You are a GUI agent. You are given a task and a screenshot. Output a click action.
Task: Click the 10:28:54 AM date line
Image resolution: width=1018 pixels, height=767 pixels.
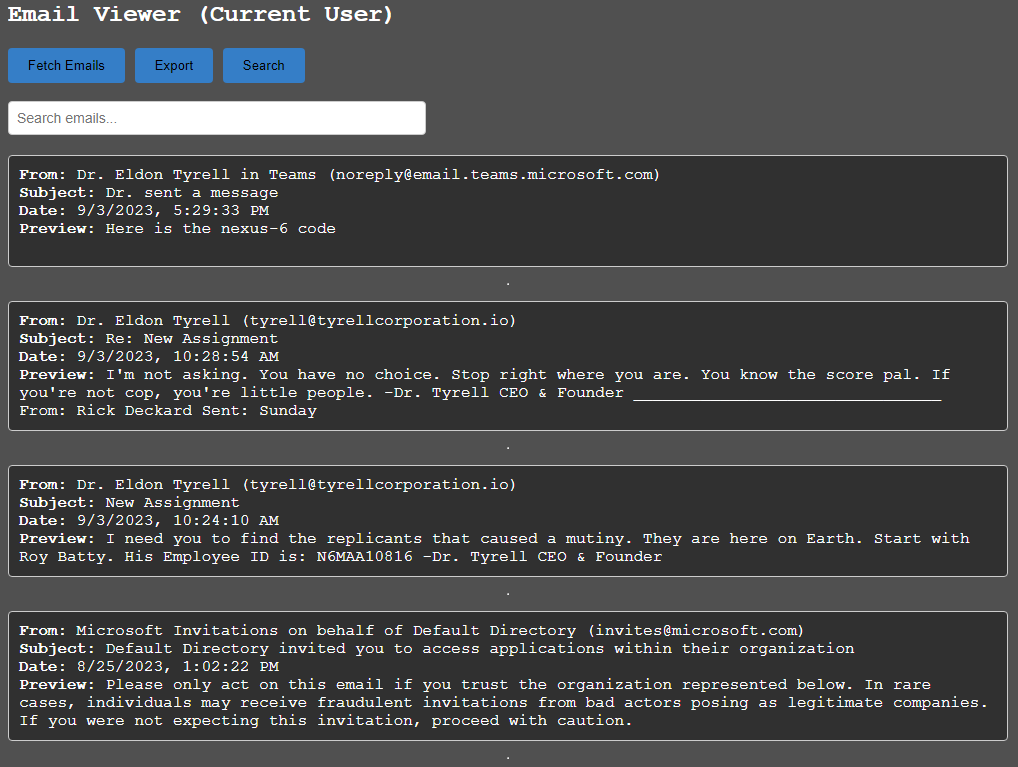point(177,357)
